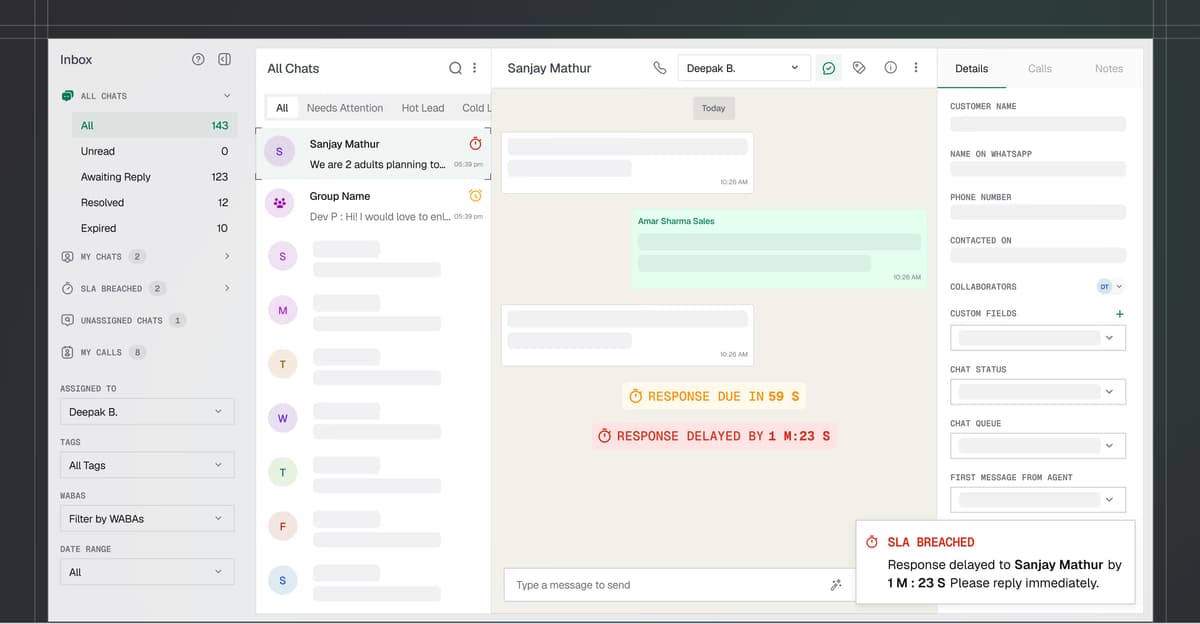Screen dimensions: 1200x624
Task: Open the tag icon in the chat header
Action: click(x=859, y=68)
